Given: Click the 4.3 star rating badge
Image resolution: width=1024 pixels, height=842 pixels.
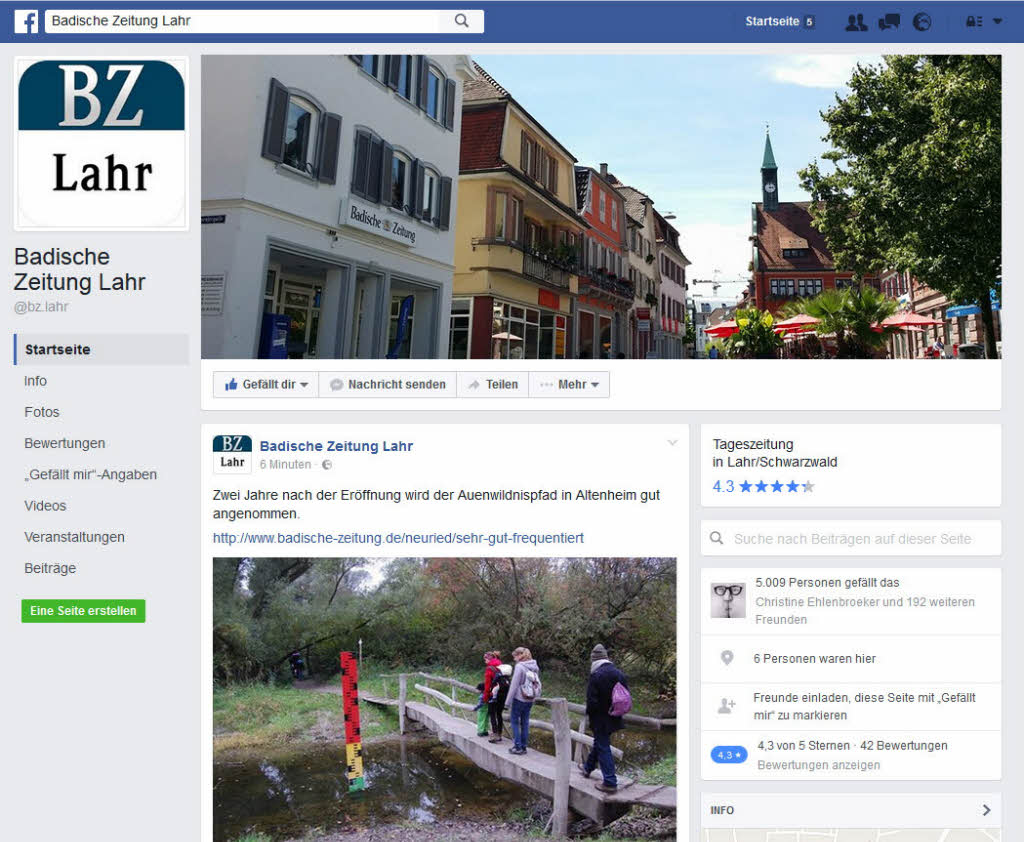Looking at the screenshot, I should [x=728, y=755].
